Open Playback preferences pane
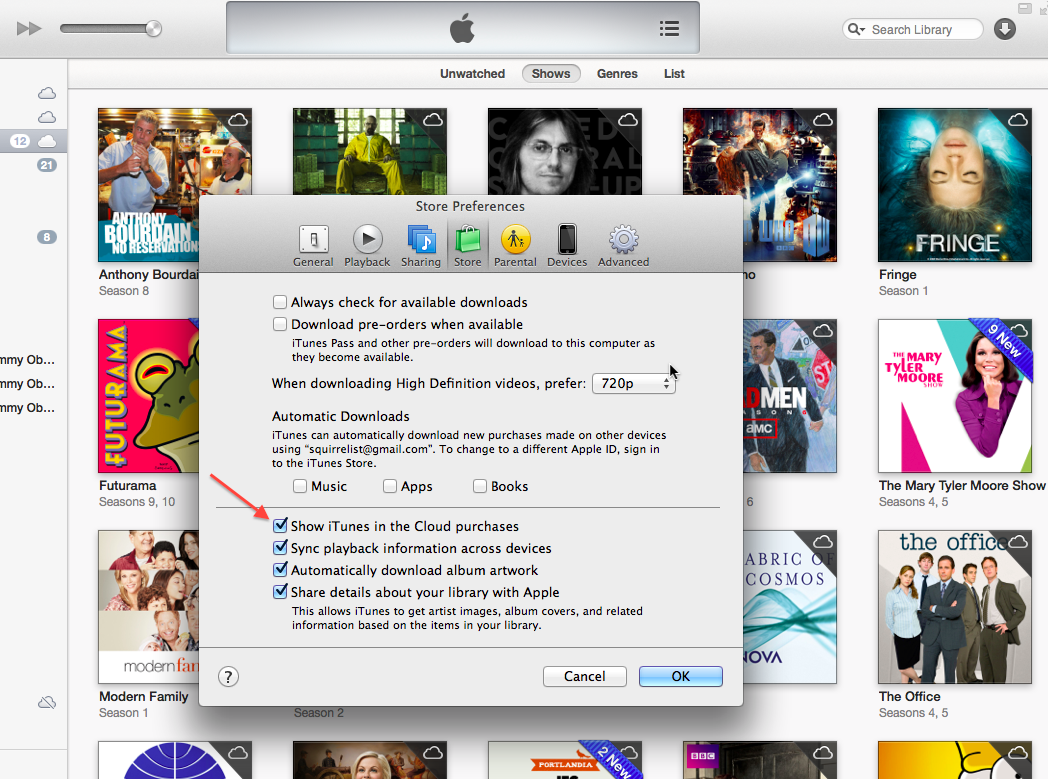The height and width of the screenshot is (779, 1048). (x=367, y=246)
